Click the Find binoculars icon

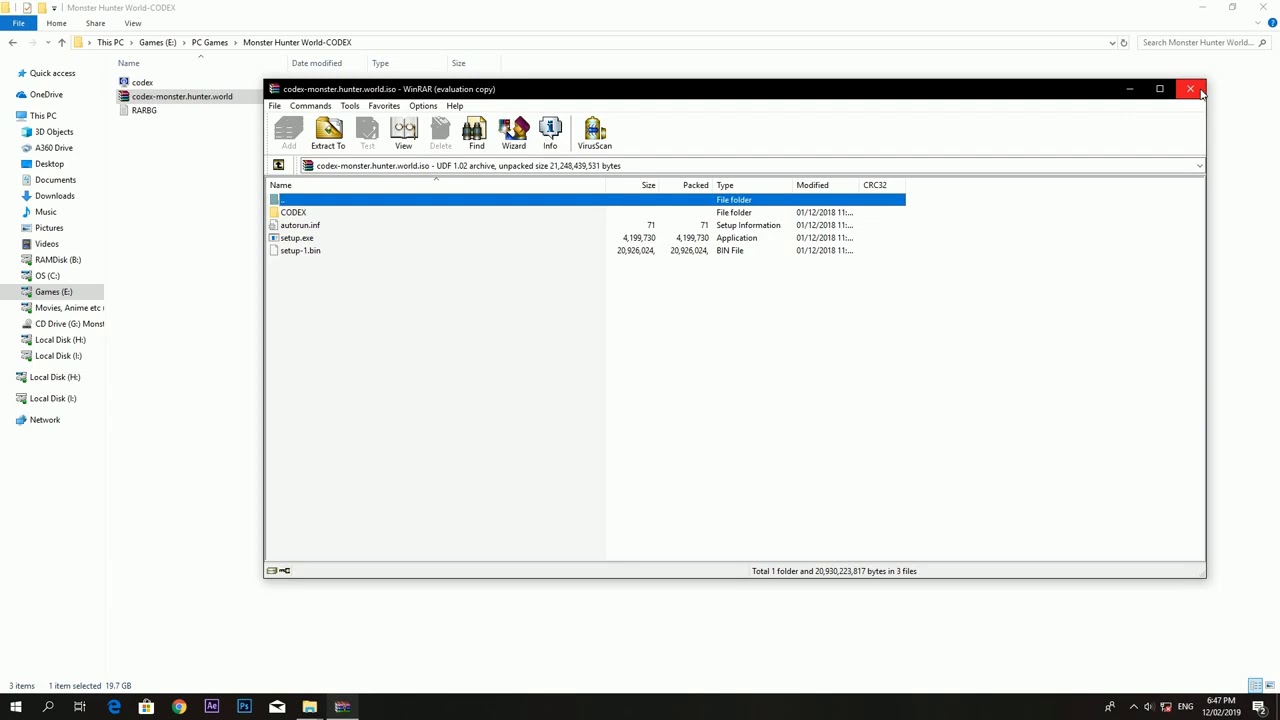click(x=476, y=133)
